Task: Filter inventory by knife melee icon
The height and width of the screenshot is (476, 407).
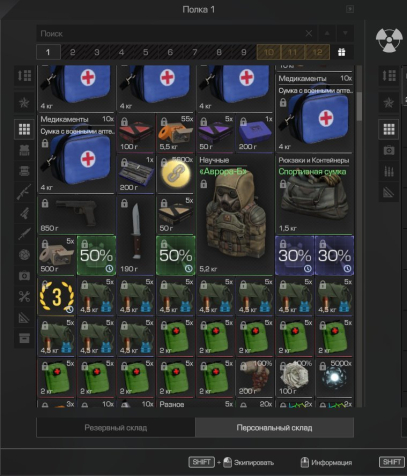Action: click(24, 234)
